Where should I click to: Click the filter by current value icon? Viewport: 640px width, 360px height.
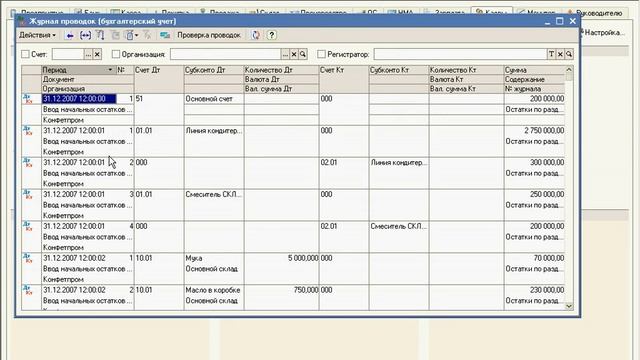tap(129, 36)
